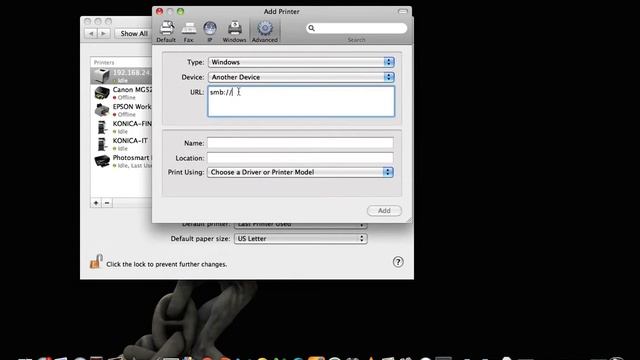
Task: Select the Canon MG52 printer
Action: 121,93
